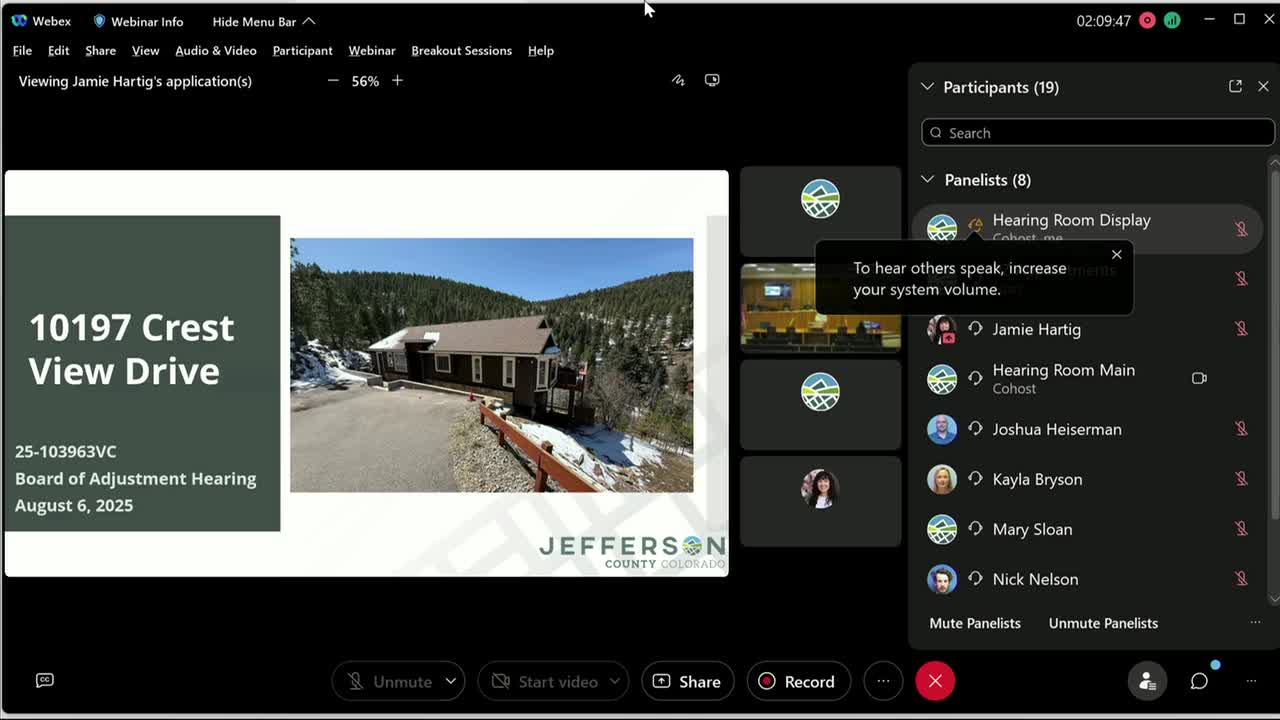Image resolution: width=1280 pixels, height=720 pixels.
Task: Open participants panel more options
Action: (1255, 623)
